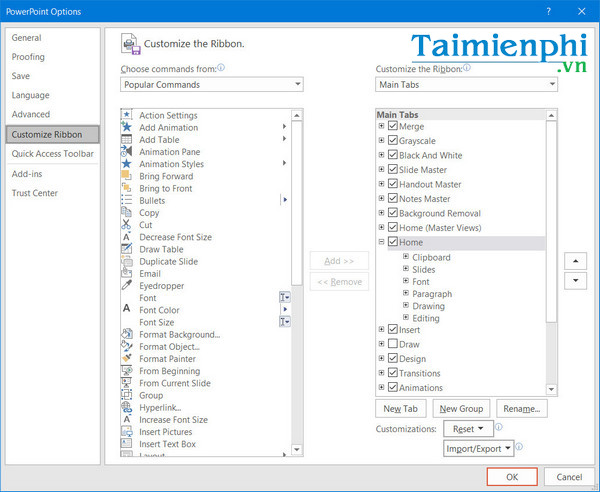This screenshot has height=492, width=600.
Task: Click the Rename button
Action: pyautogui.click(x=522, y=409)
